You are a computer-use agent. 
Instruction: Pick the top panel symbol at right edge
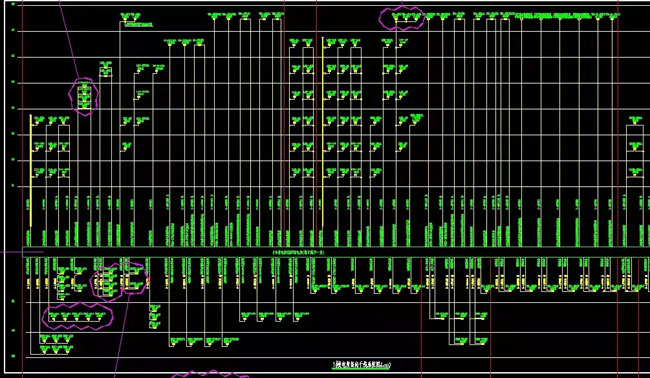635,121
